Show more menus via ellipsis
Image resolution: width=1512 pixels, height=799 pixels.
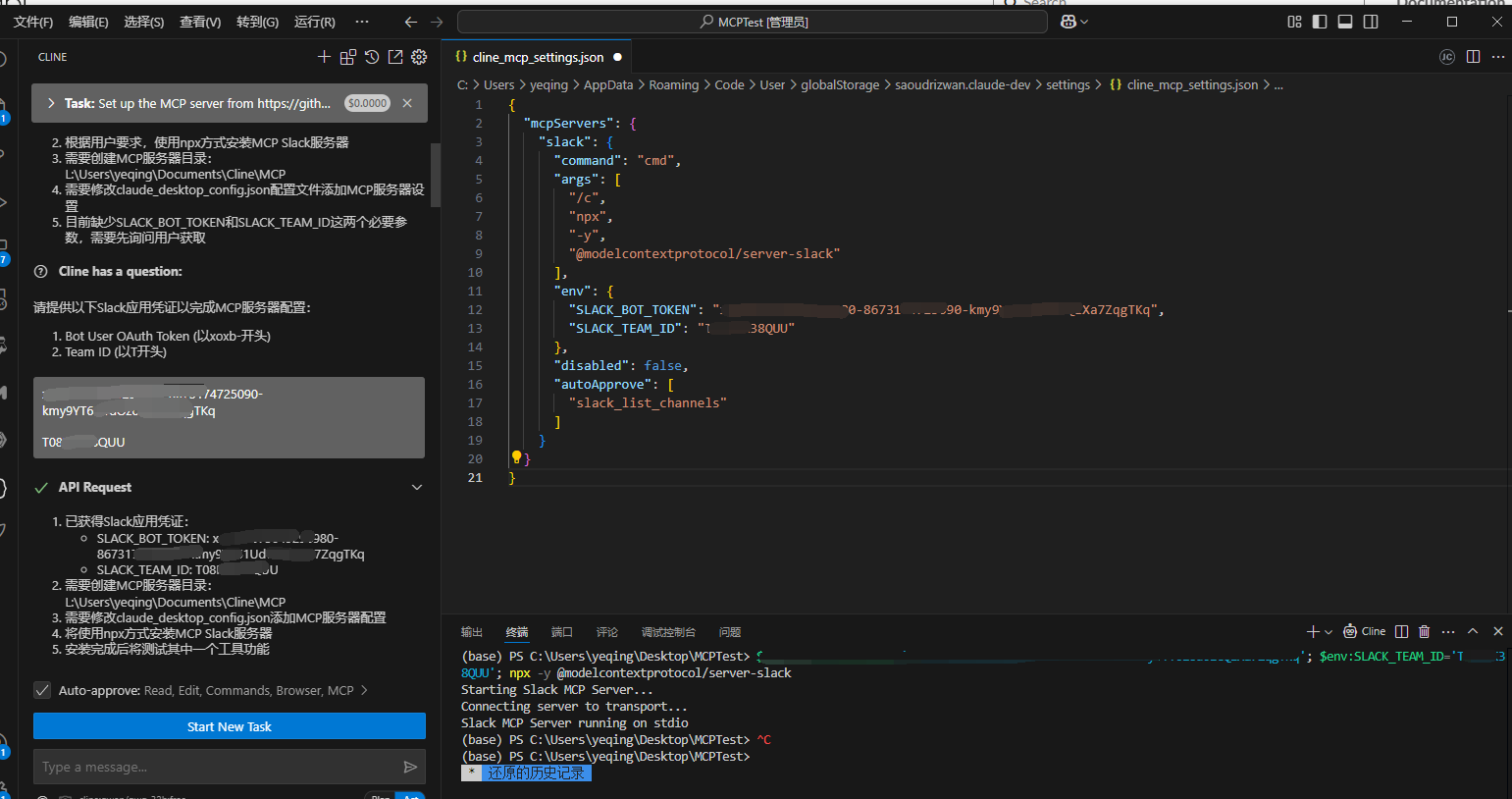click(362, 22)
